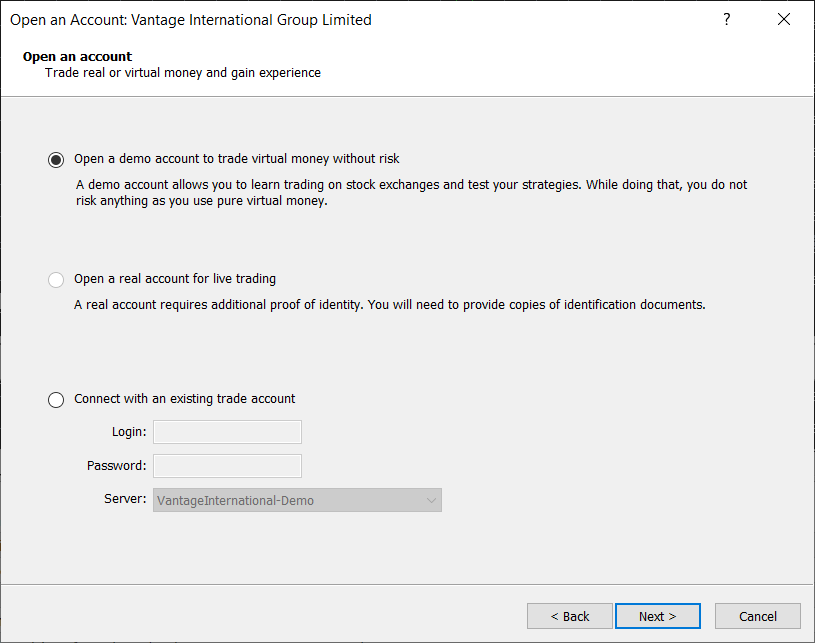
Task: Choose the real account radio button
Action: (56, 280)
